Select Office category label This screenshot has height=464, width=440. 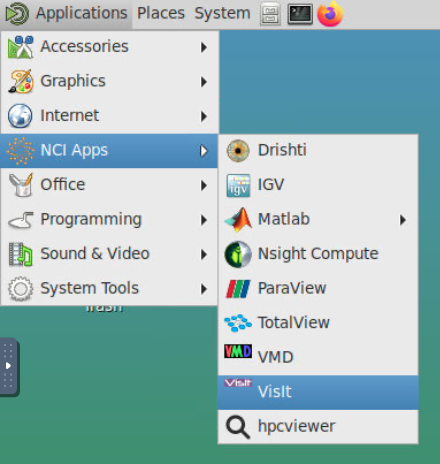[63, 184]
